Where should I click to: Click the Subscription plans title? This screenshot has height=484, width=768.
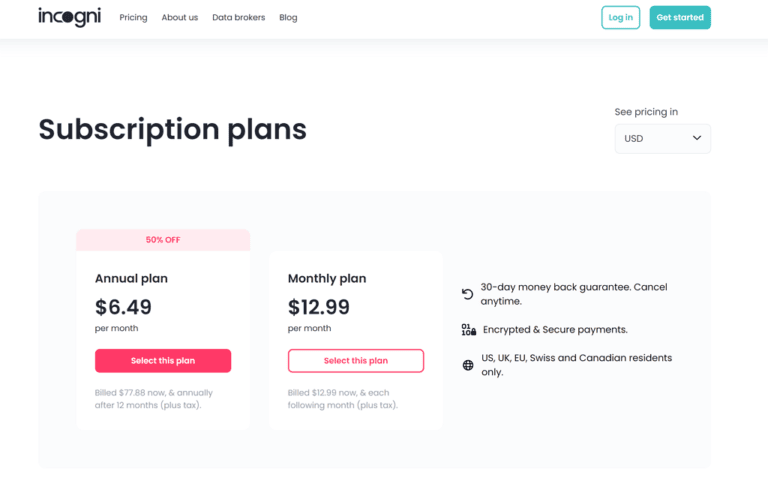tap(172, 129)
